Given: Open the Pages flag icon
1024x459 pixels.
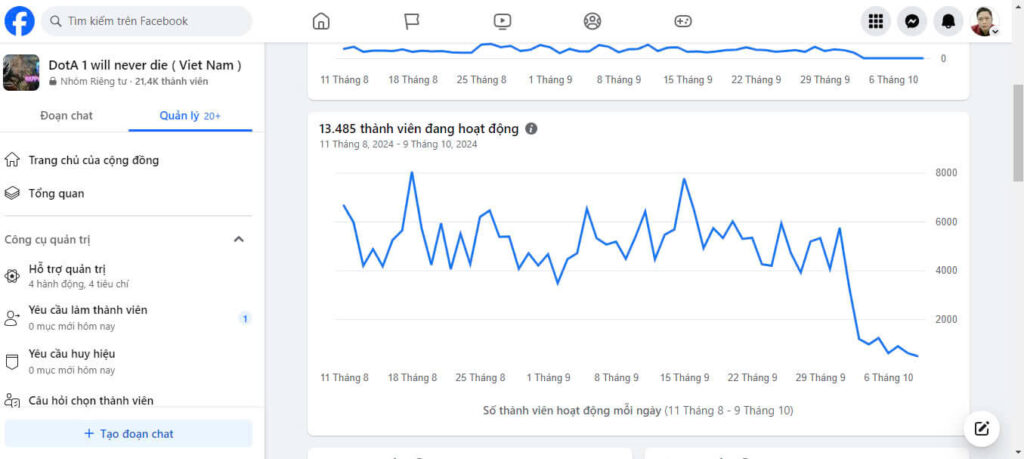Looking at the screenshot, I should (x=412, y=21).
